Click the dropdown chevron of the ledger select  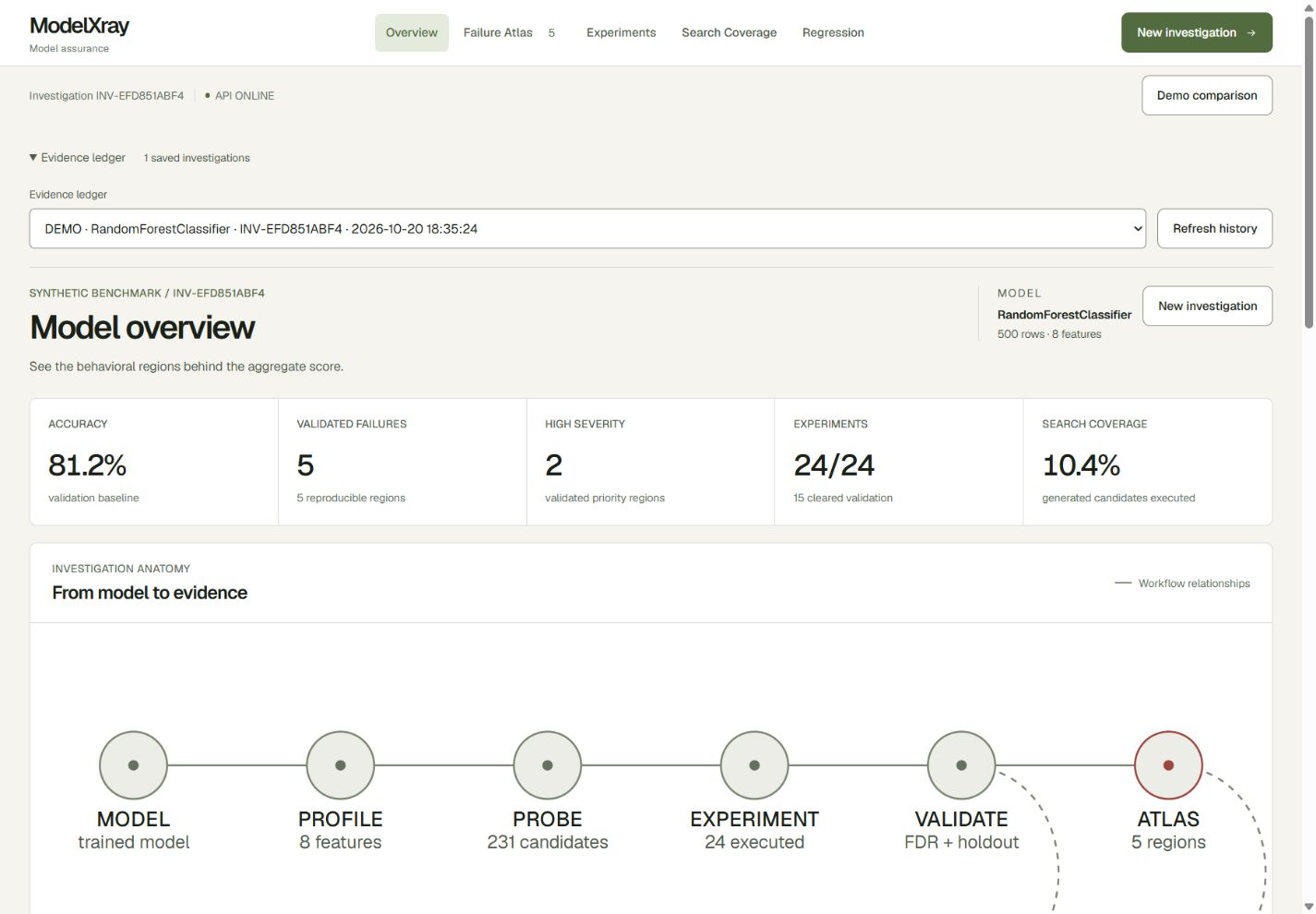(x=1138, y=229)
